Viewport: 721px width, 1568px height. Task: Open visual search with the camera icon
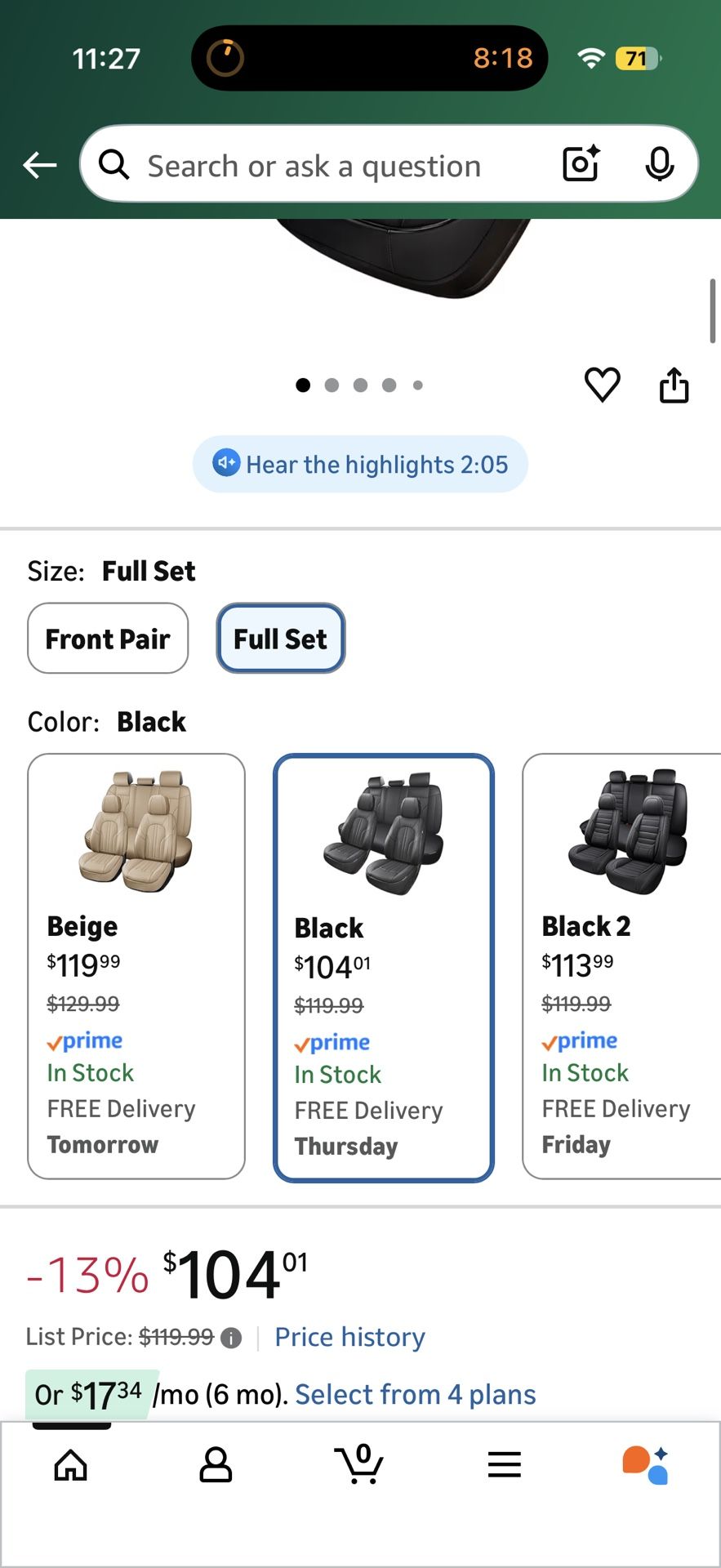[579, 164]
